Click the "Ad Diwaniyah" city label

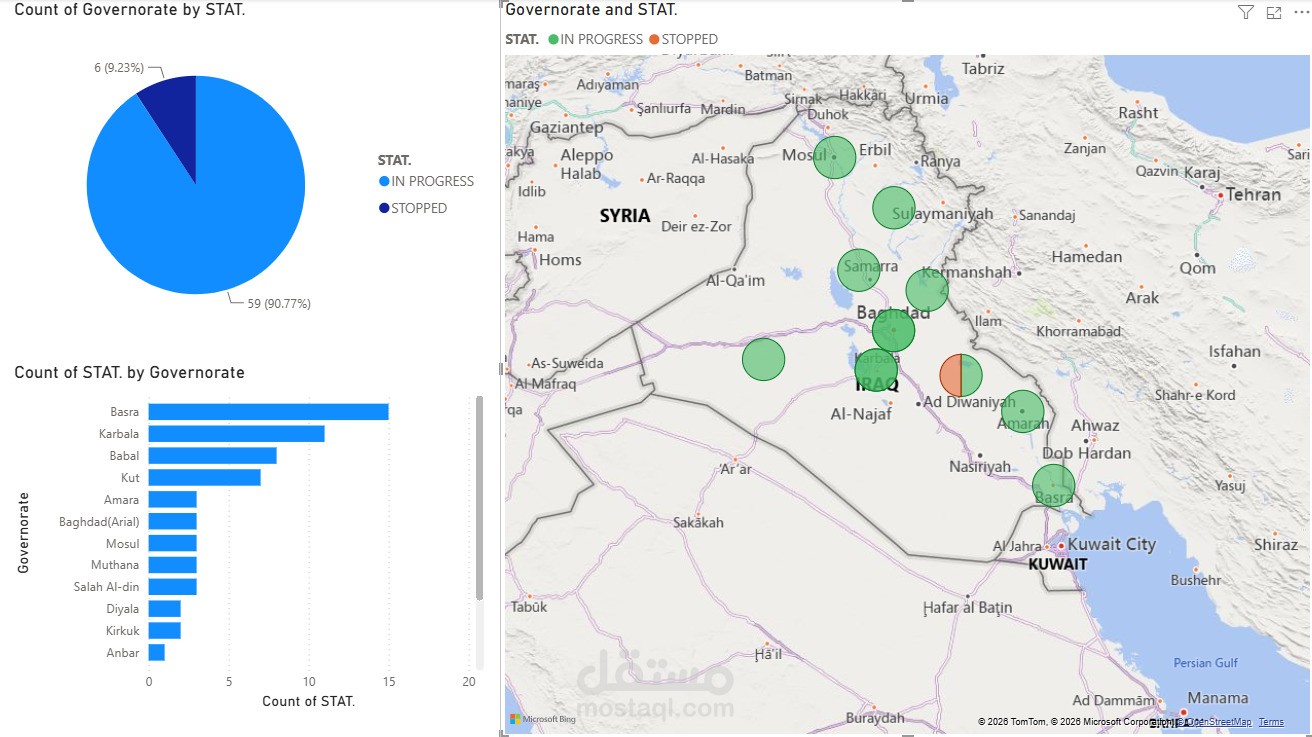coord(969,402)
